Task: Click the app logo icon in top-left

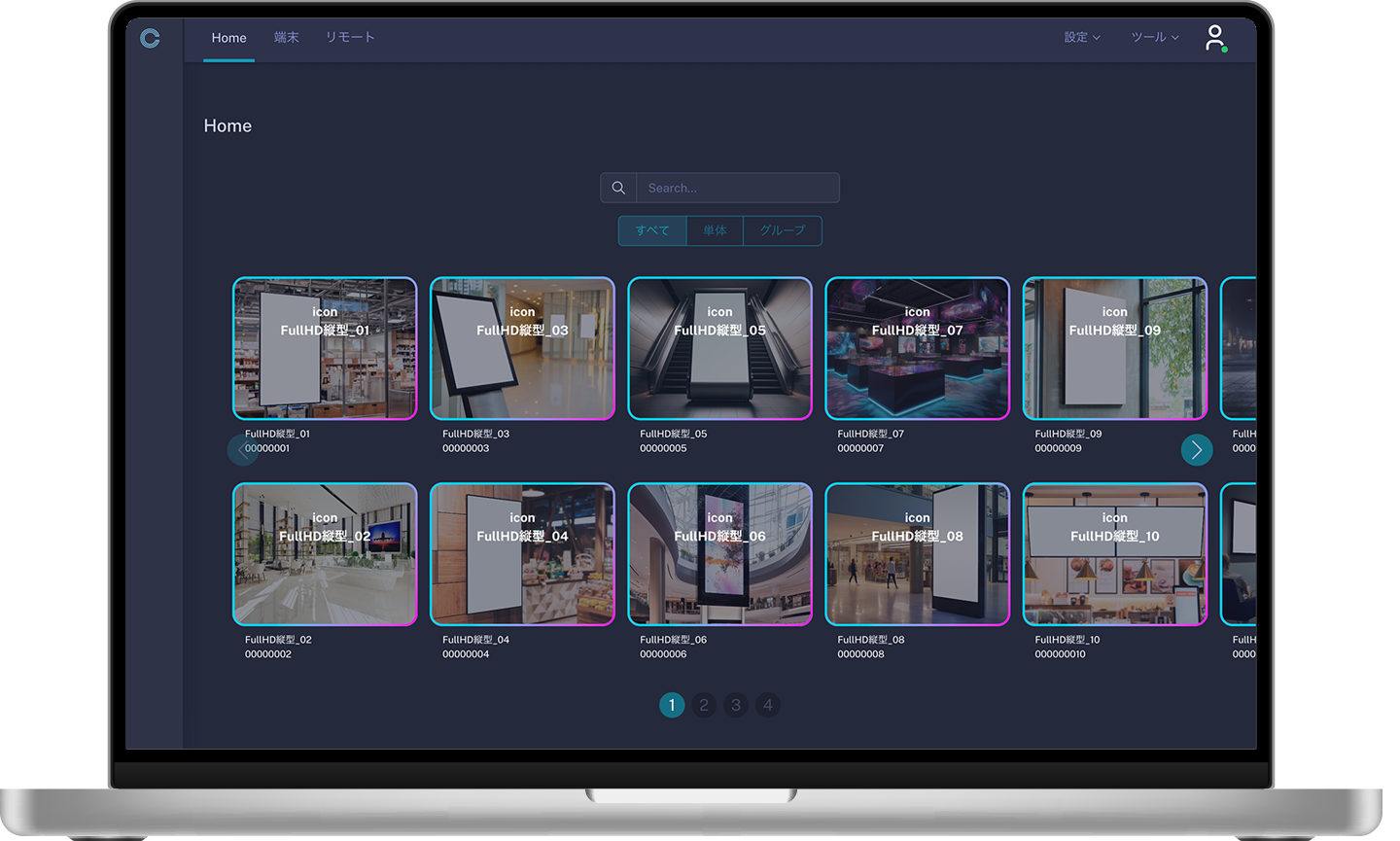Action: click(150, 38)
